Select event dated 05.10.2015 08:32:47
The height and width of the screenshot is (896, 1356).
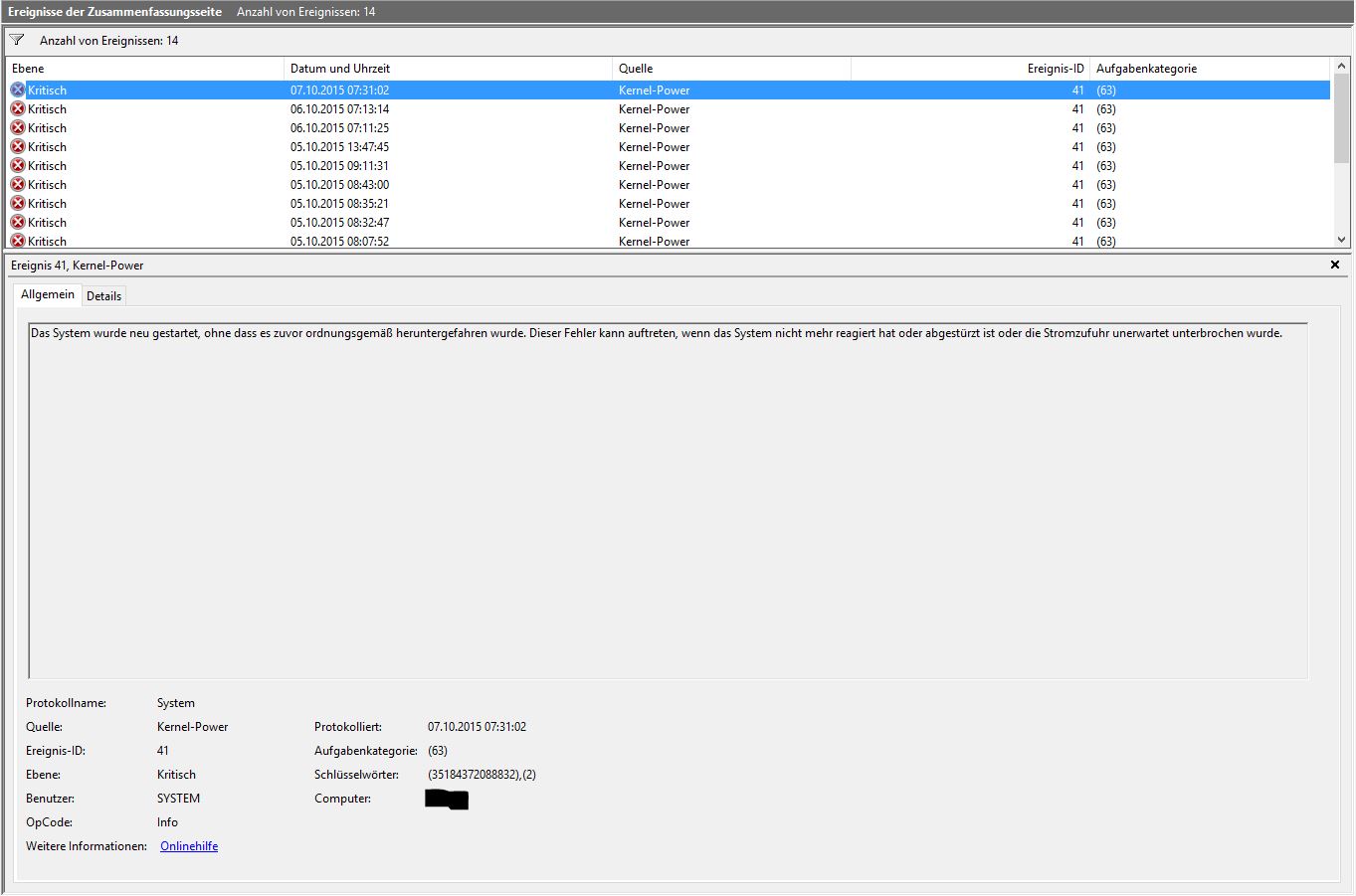(x=669, y=222)
